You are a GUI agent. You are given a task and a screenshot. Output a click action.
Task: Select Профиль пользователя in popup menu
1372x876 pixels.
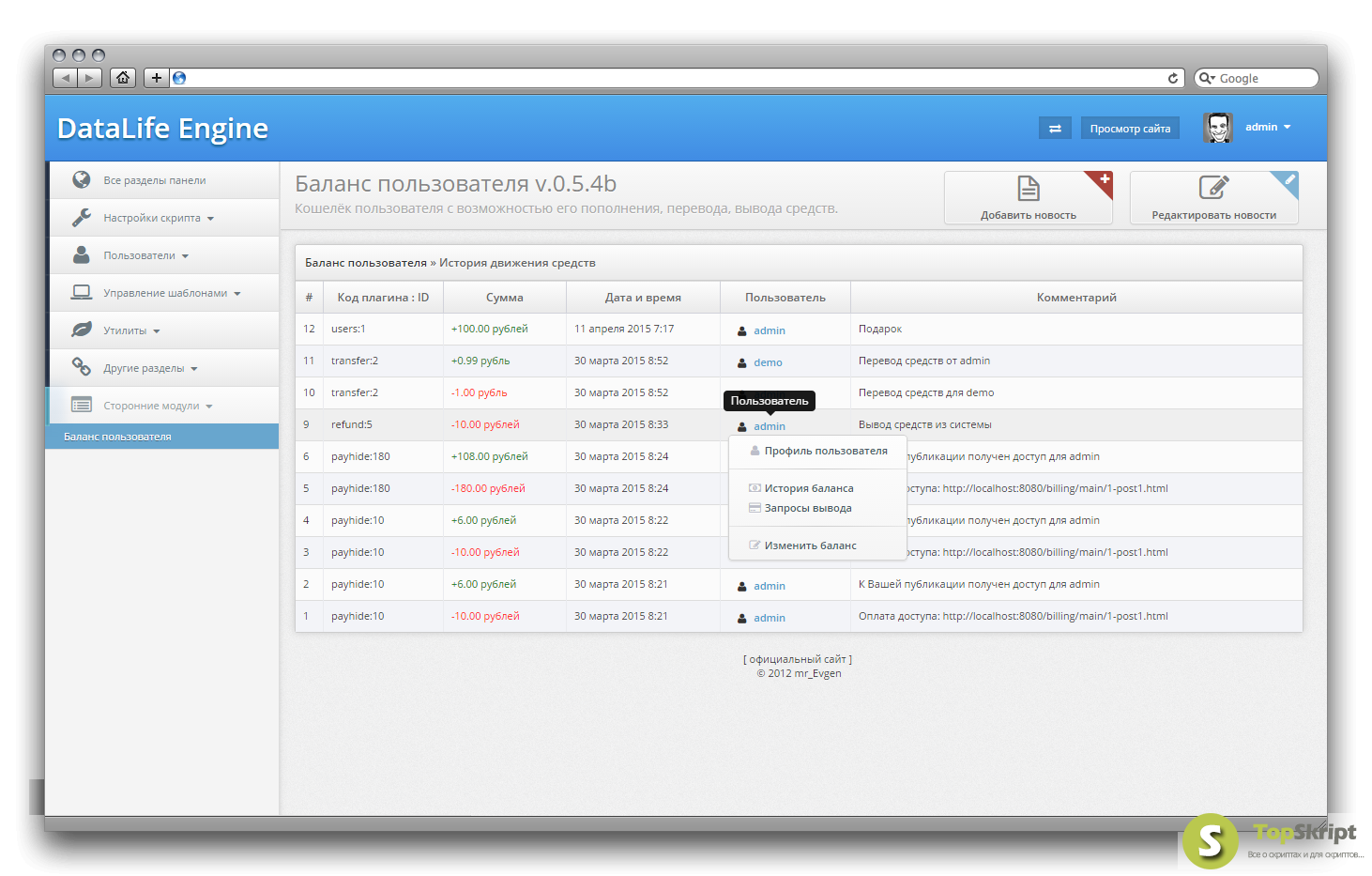[817, 451]
